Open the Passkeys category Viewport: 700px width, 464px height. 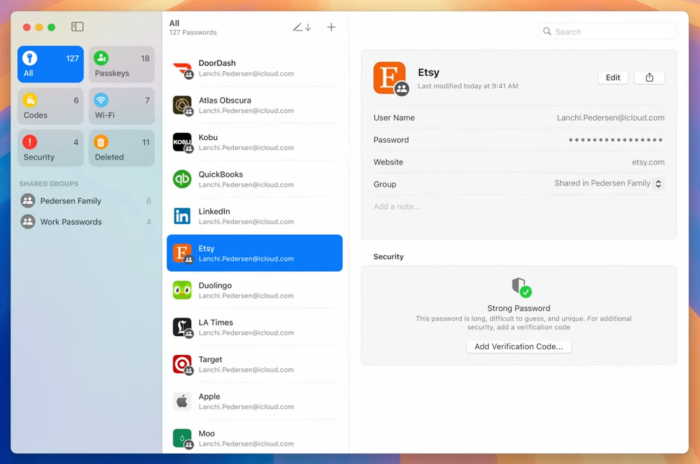point(121,64)
